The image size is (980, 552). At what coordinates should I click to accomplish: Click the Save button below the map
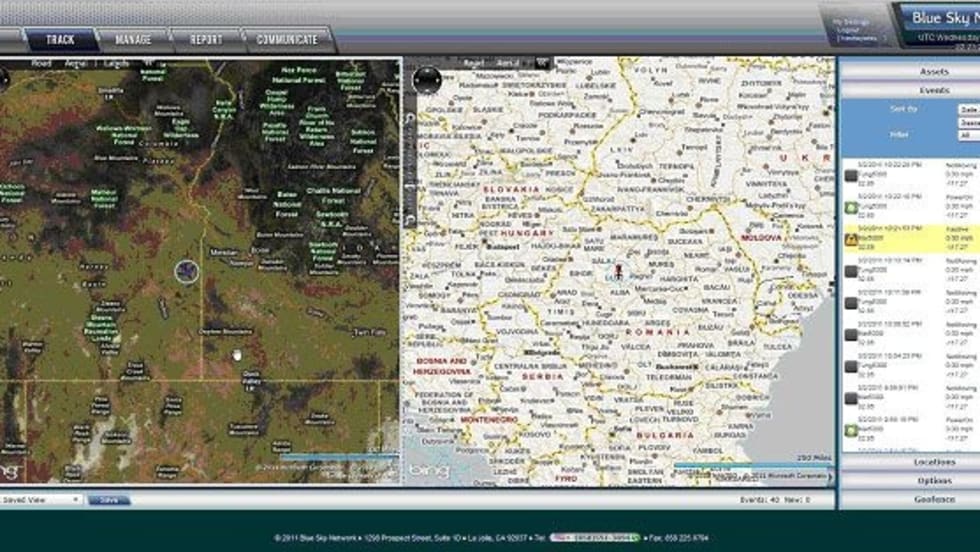(108, 499)
